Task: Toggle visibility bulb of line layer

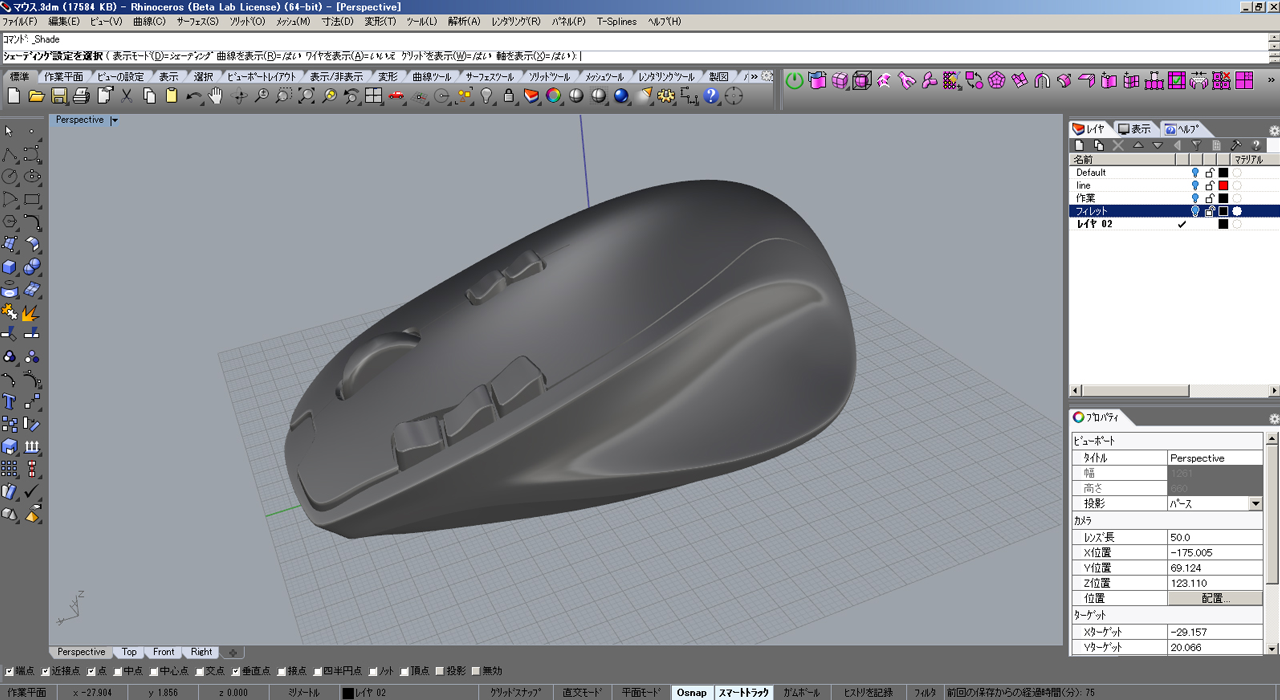Action: (x=1194, y=185)
